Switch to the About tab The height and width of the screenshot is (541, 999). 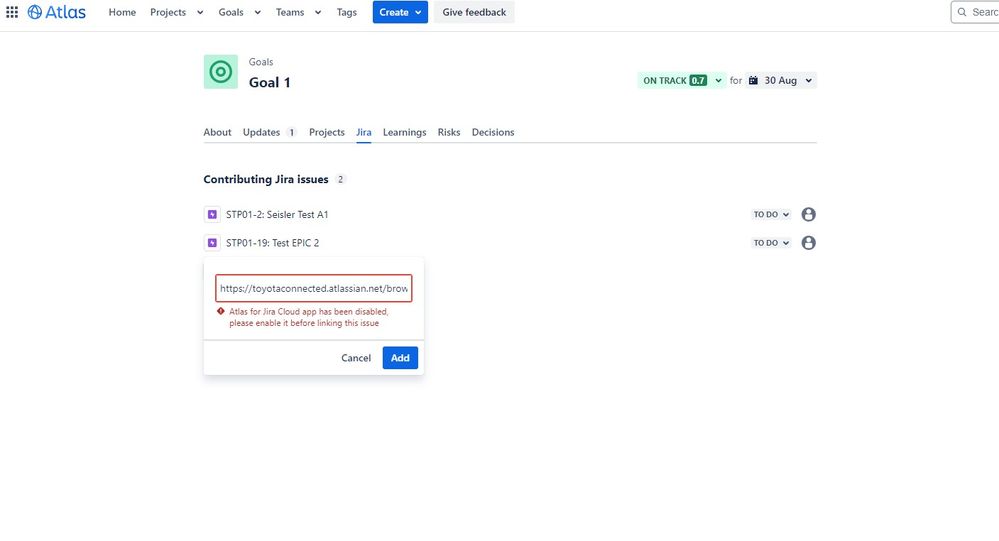coord(217,133)
